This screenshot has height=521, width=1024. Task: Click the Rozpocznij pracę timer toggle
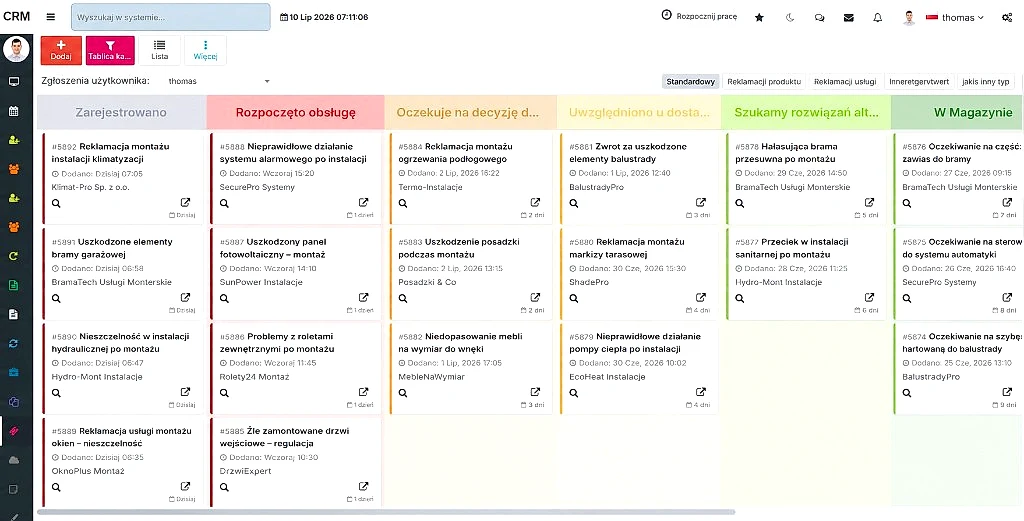pyautogui.click(x=699, y=16)
